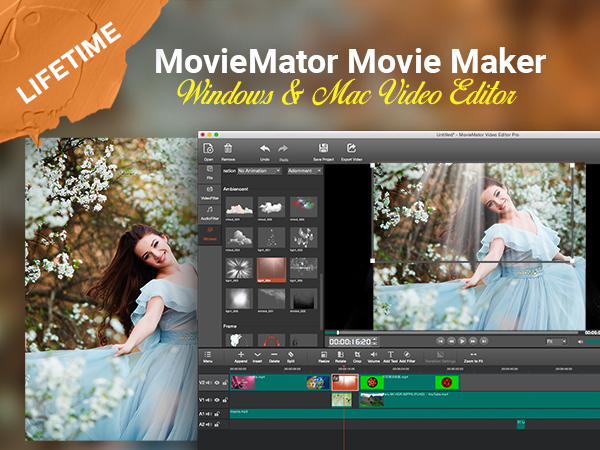The image size is (600, 450).
Task: Click the preview volume slider
Action: coord(592,341)
